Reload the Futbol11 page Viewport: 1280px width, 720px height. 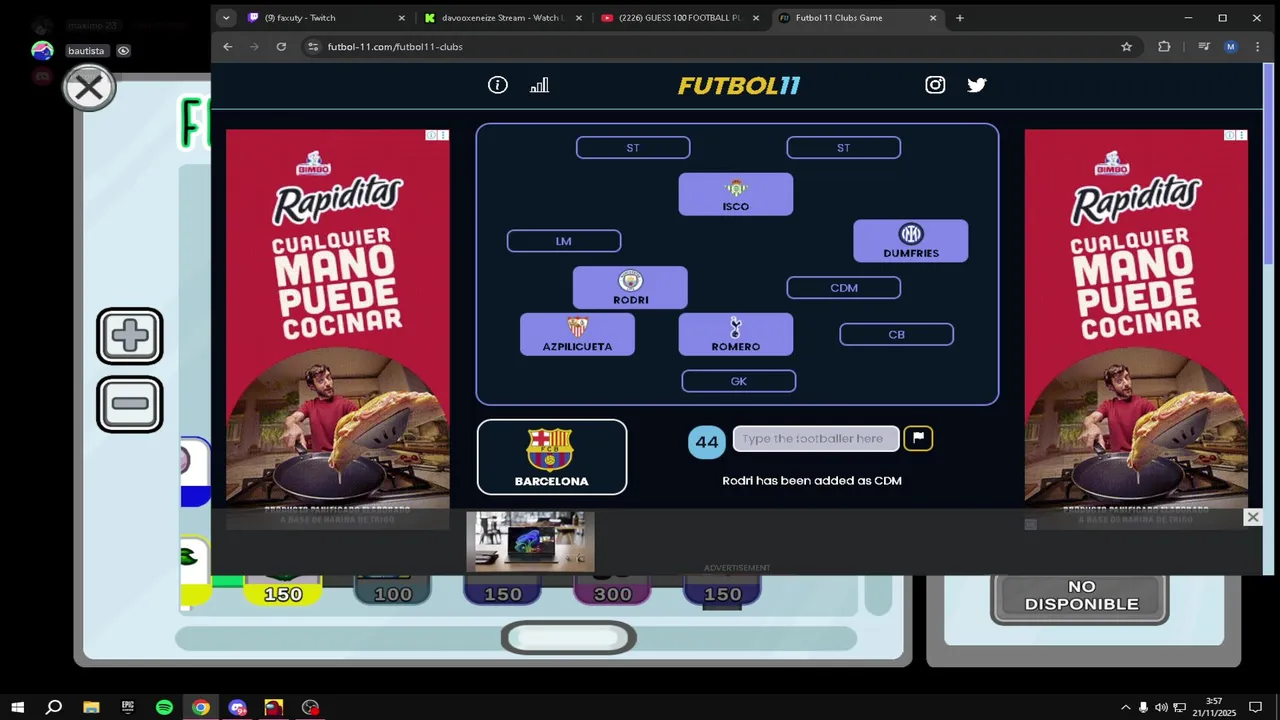point(281,47)
